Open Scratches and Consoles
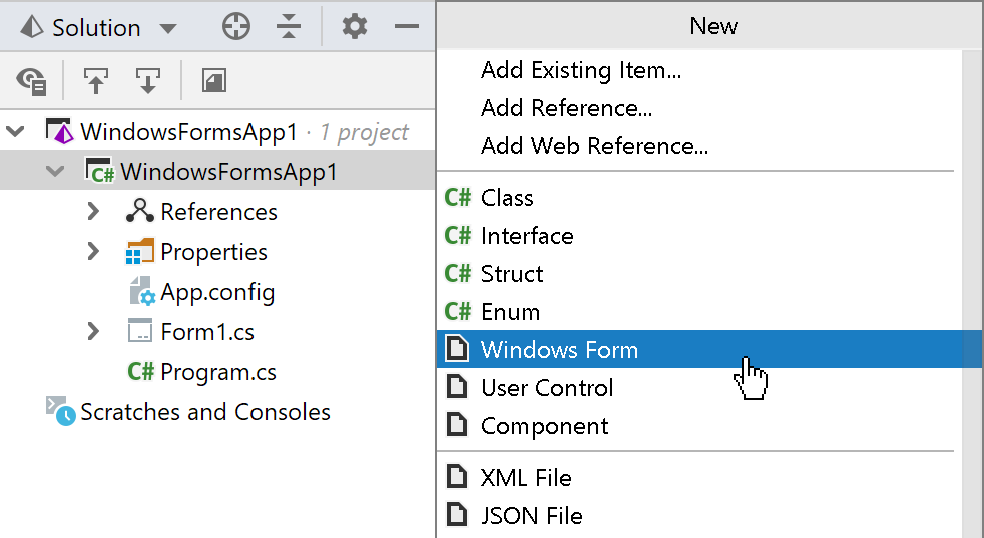 coord(188,412)
